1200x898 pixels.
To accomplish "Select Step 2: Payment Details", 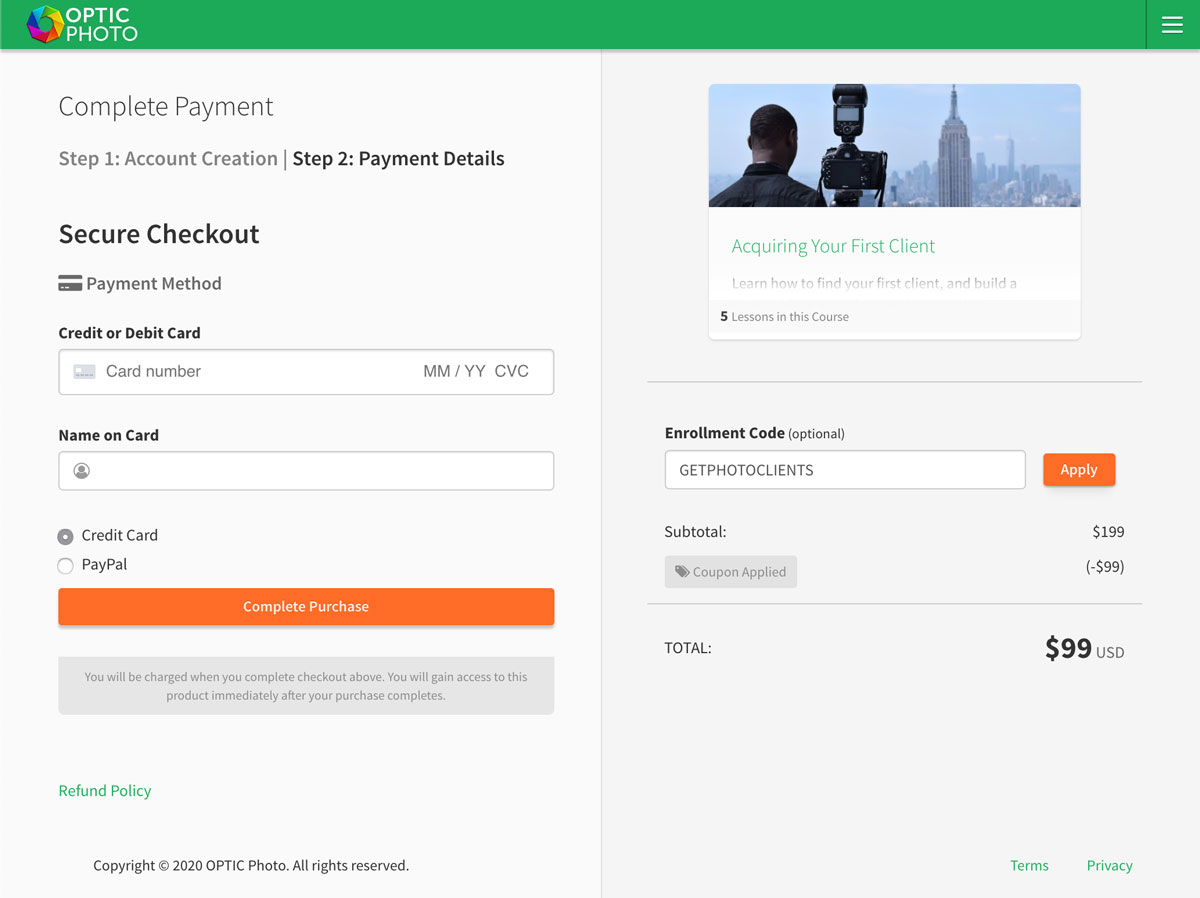I will (x=399, y=159).
